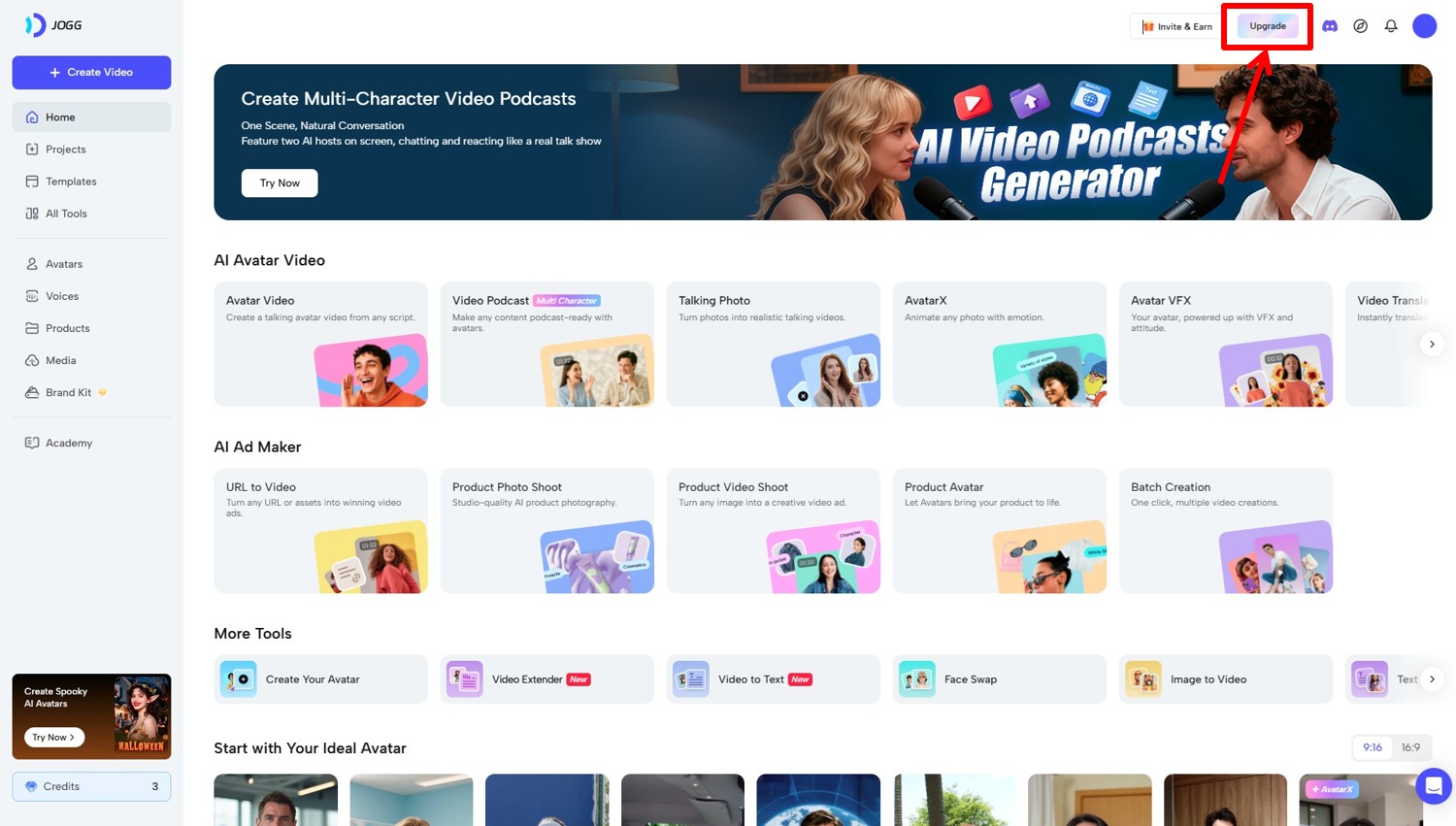Click the Upgrade button
Screen dimensions: 1456x826
[1267, 26]
